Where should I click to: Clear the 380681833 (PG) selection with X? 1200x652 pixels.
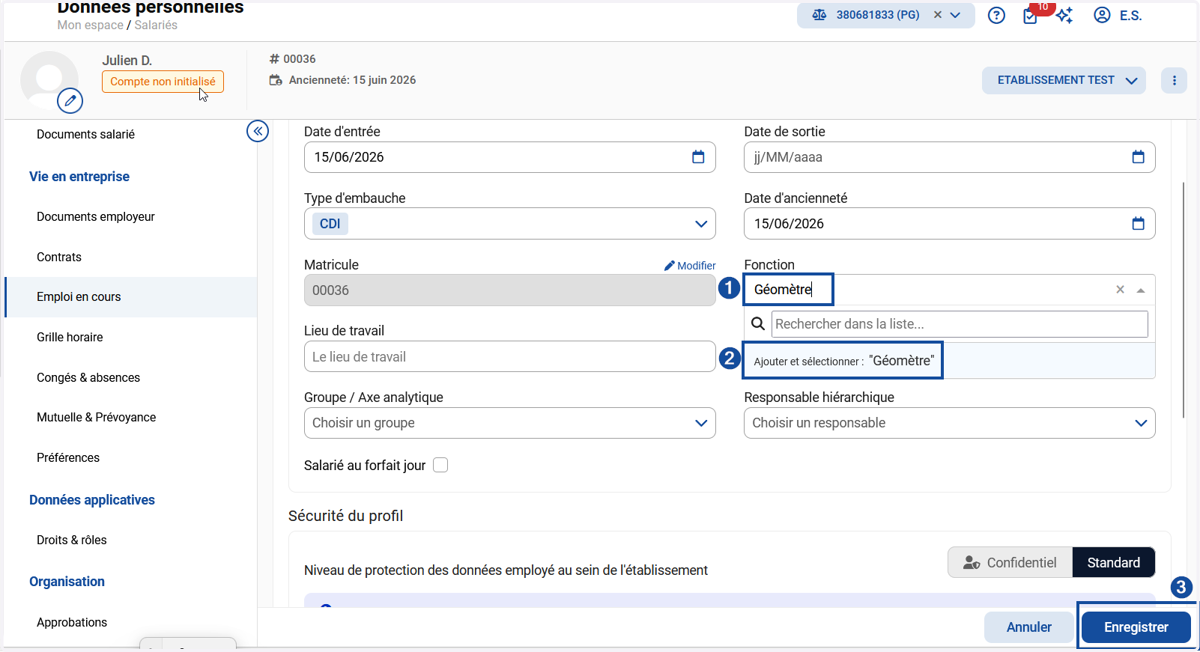coord(938,15)
